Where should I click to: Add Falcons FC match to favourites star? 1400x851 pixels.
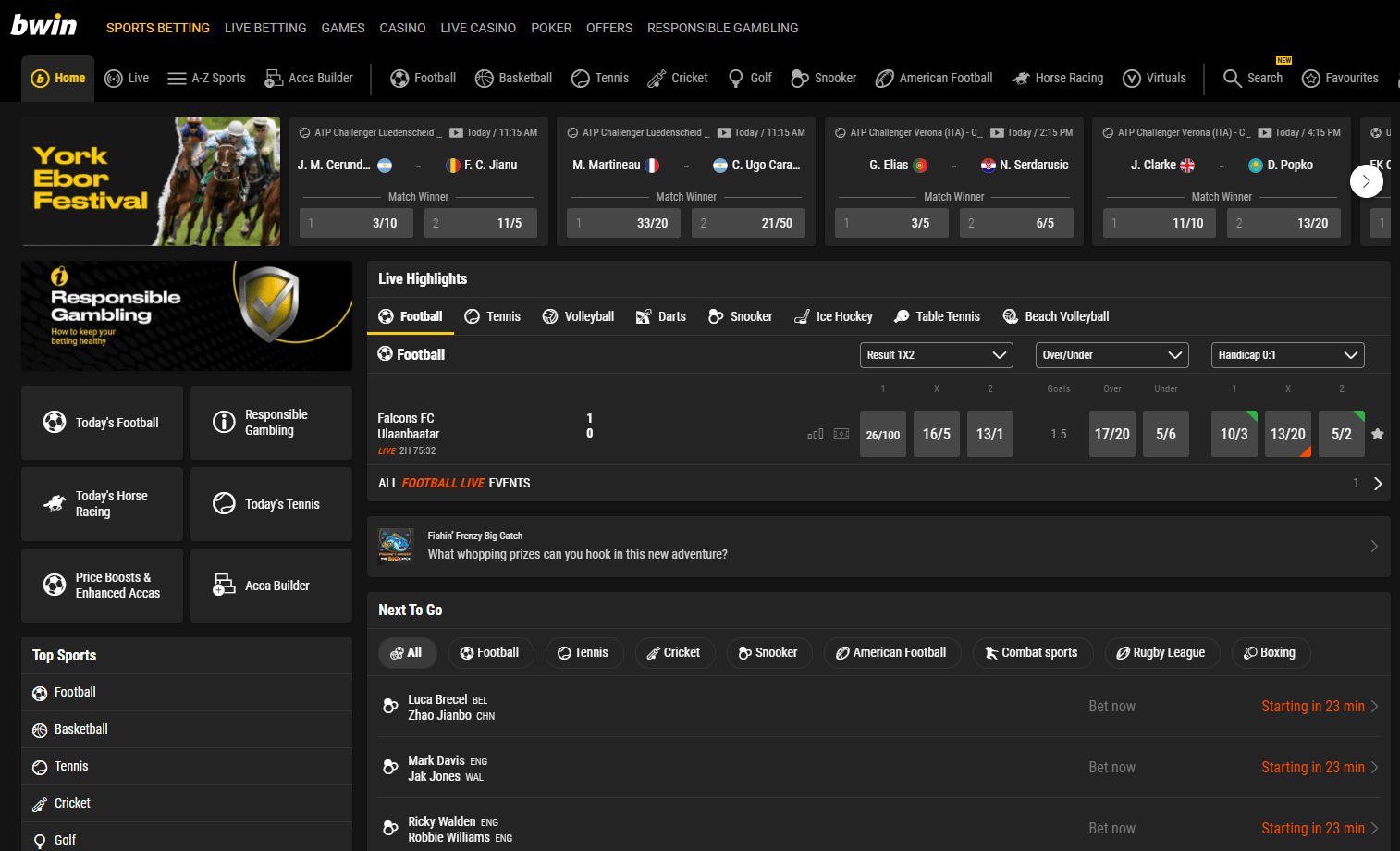pos(1377,434)
